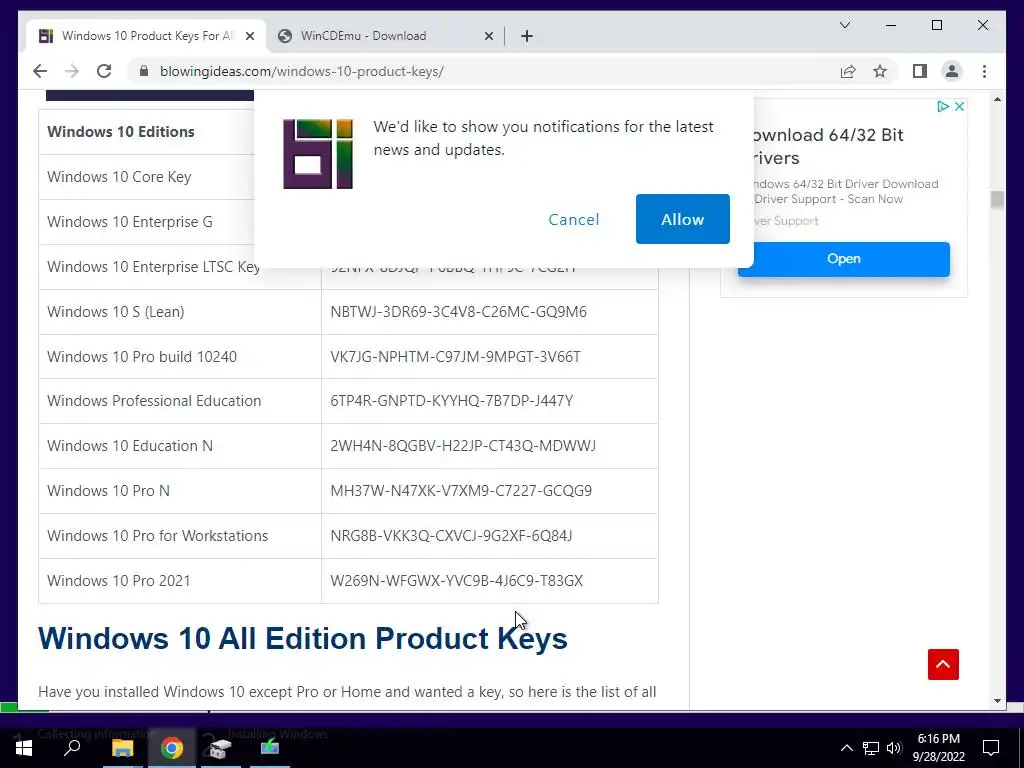Select key NRG8B-VKK3Q-CXVCJ-9G2XF-6Q84J
Viewport: 1024px width, 768px height.
pos(451,536)
